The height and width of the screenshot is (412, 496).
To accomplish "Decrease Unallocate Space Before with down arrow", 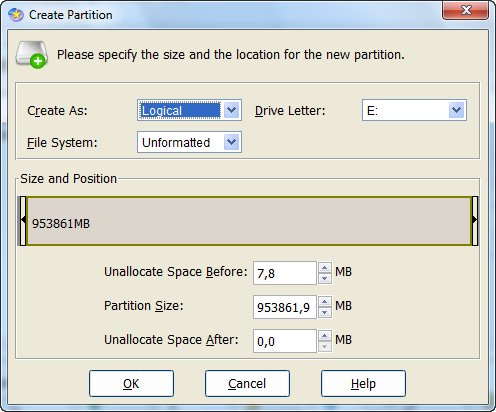I will click(325, 278).
